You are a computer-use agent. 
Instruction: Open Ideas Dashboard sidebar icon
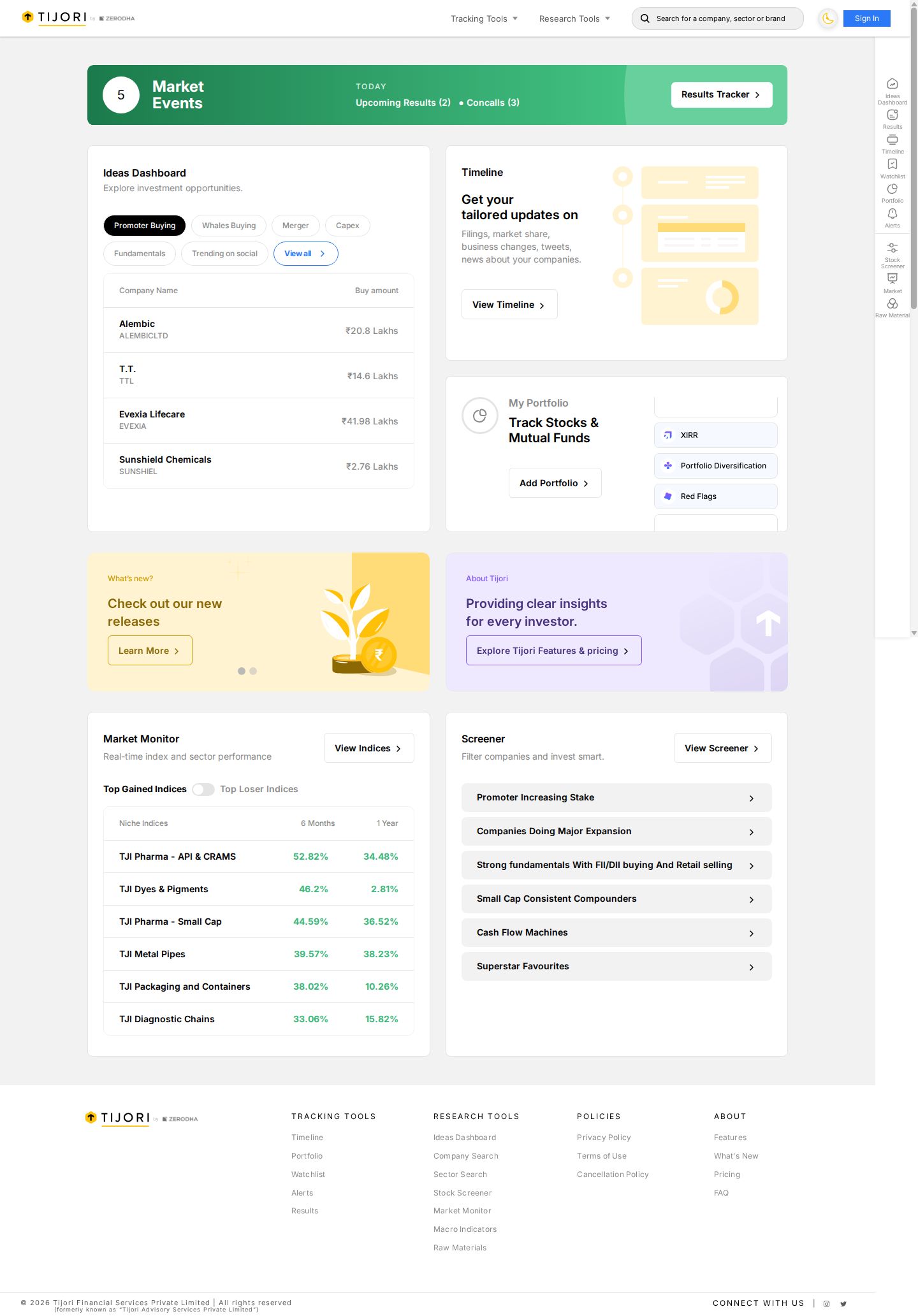tap(892, 84)
